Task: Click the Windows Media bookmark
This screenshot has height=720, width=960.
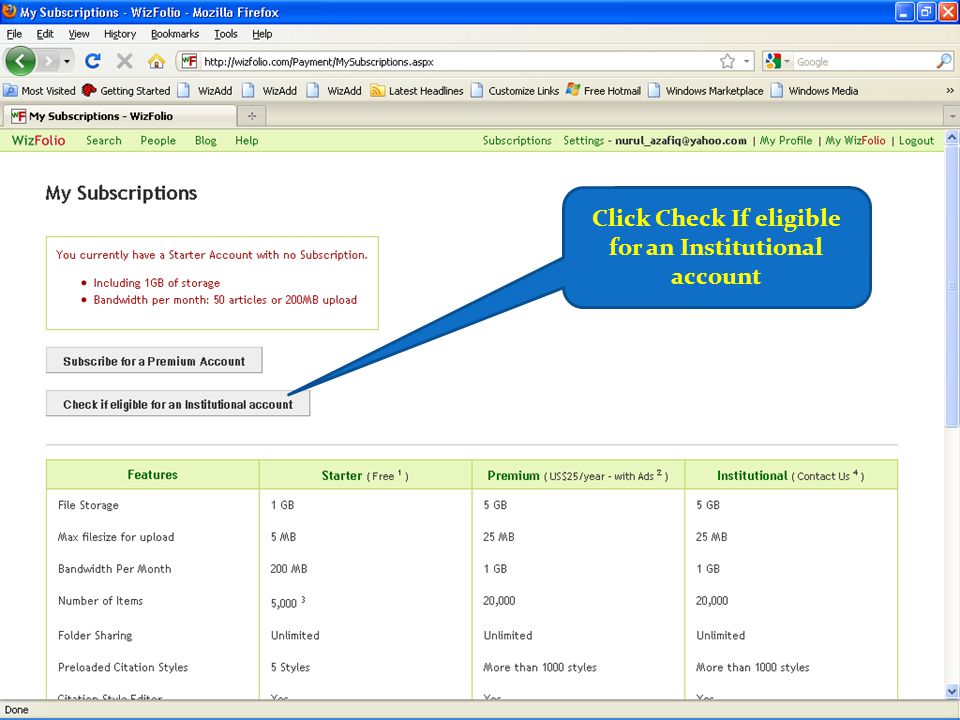Action: (x=814, y=91)
